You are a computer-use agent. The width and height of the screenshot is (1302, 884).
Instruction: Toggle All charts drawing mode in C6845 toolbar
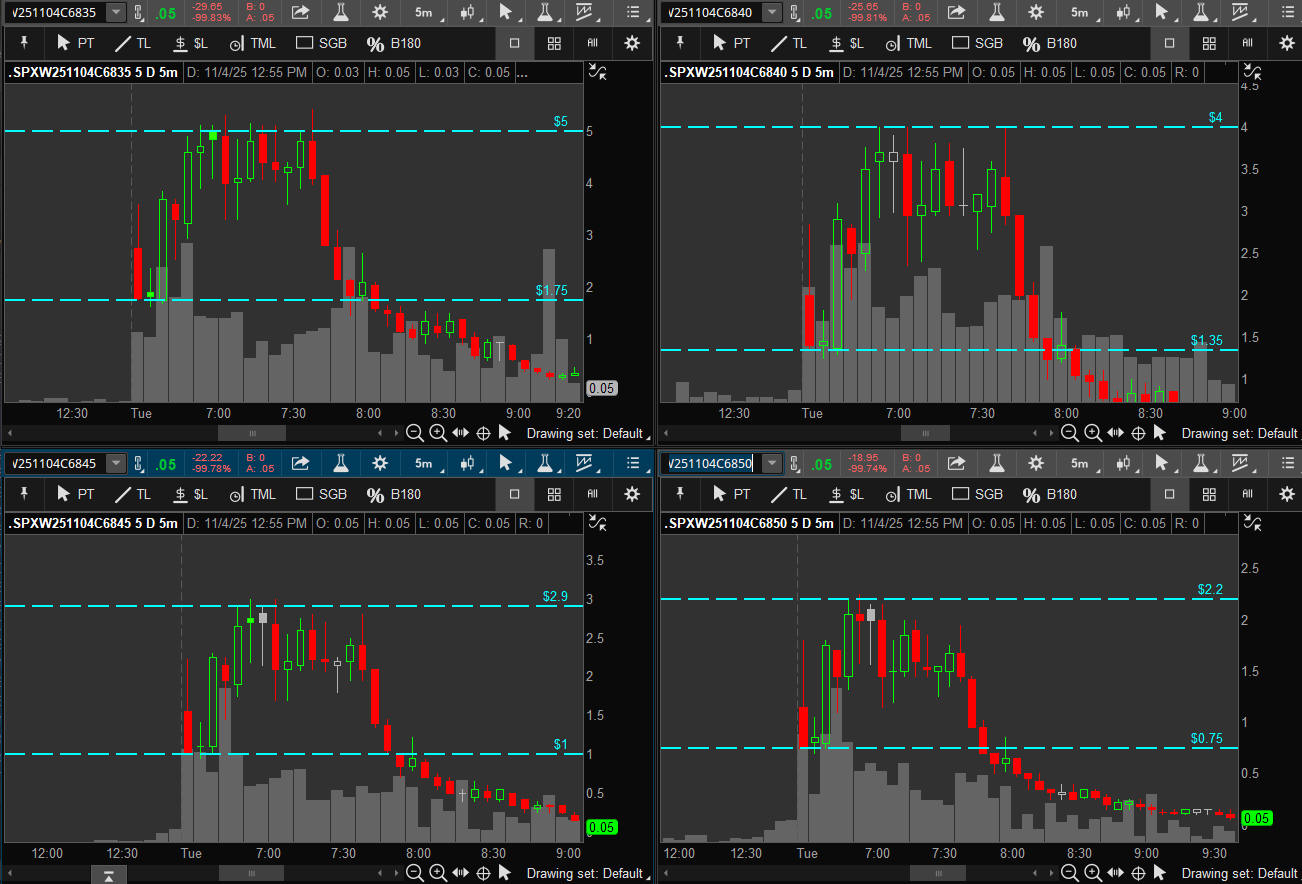[592, 494]
